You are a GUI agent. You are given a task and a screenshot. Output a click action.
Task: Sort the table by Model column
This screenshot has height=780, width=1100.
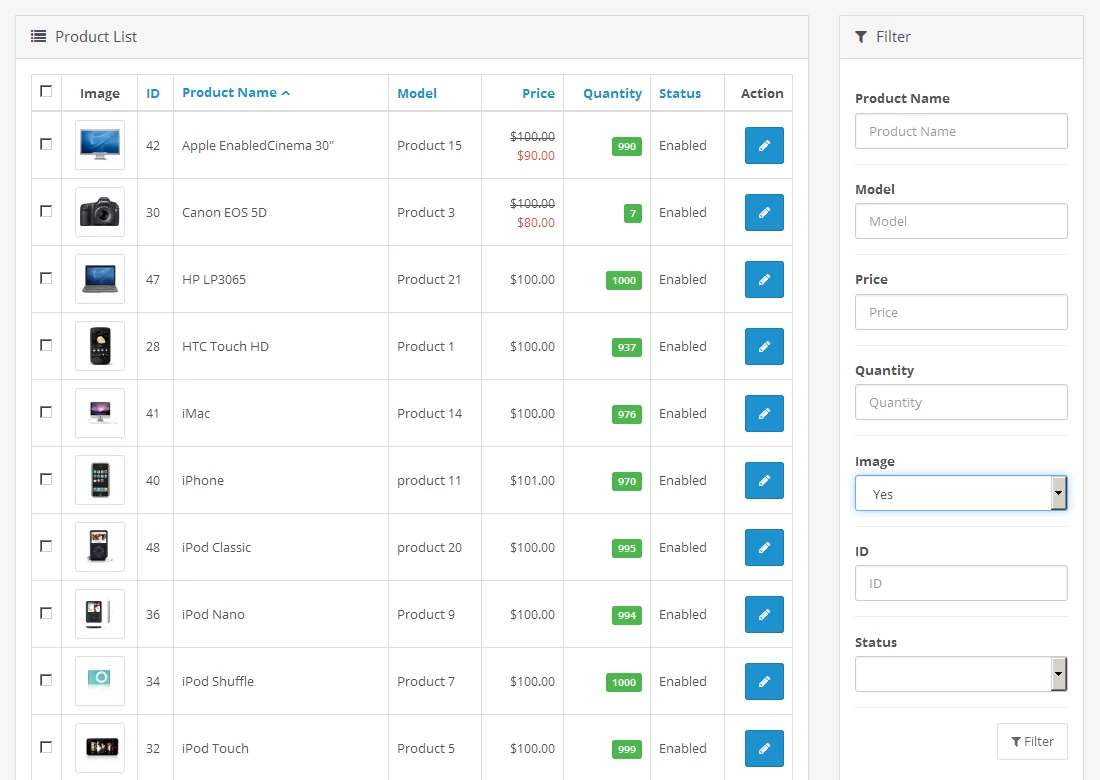click(x=417, y=93)
